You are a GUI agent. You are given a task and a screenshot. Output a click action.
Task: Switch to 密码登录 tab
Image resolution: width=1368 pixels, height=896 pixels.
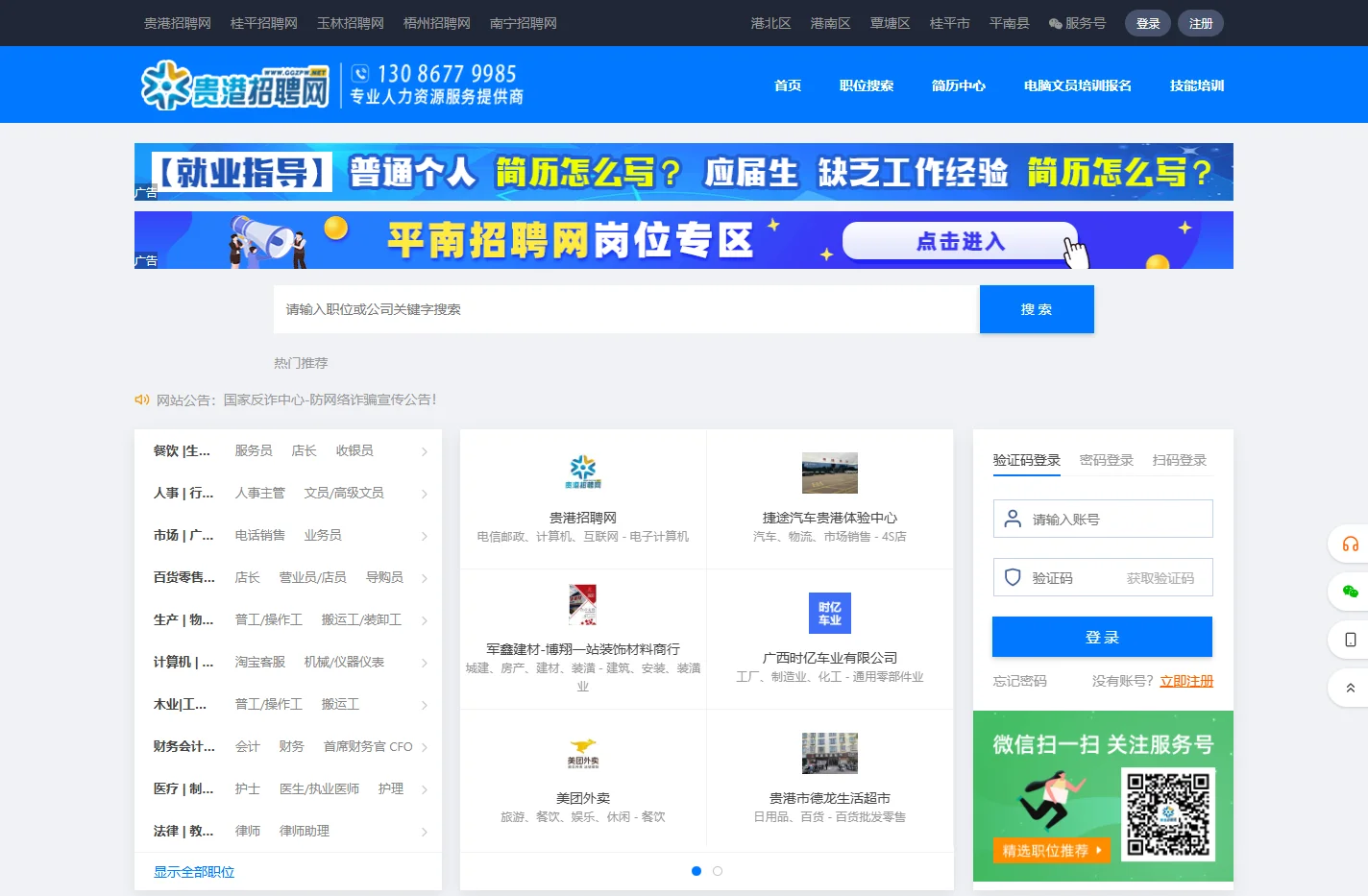point(1107,460)
